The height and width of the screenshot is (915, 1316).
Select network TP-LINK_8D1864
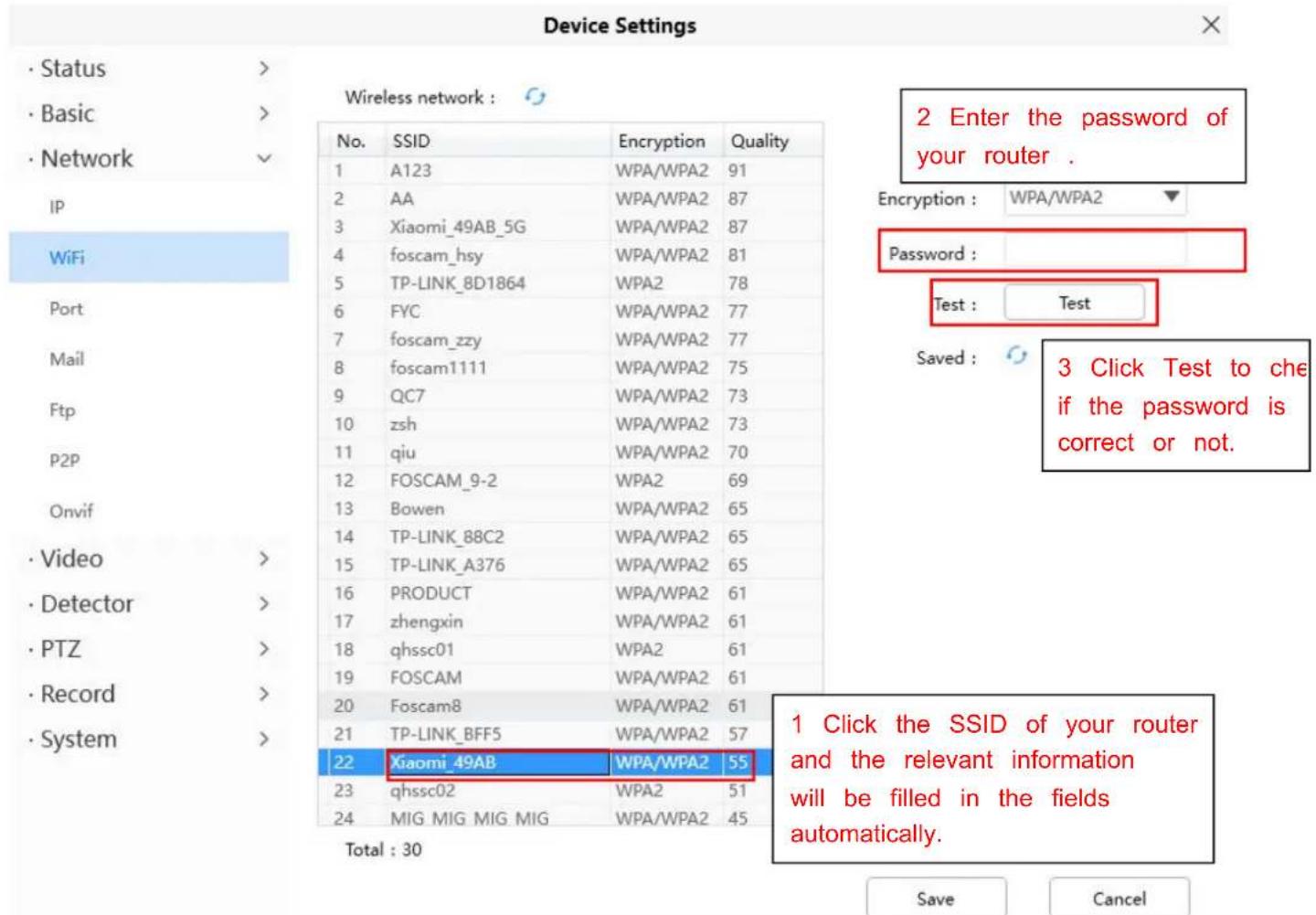571,283
